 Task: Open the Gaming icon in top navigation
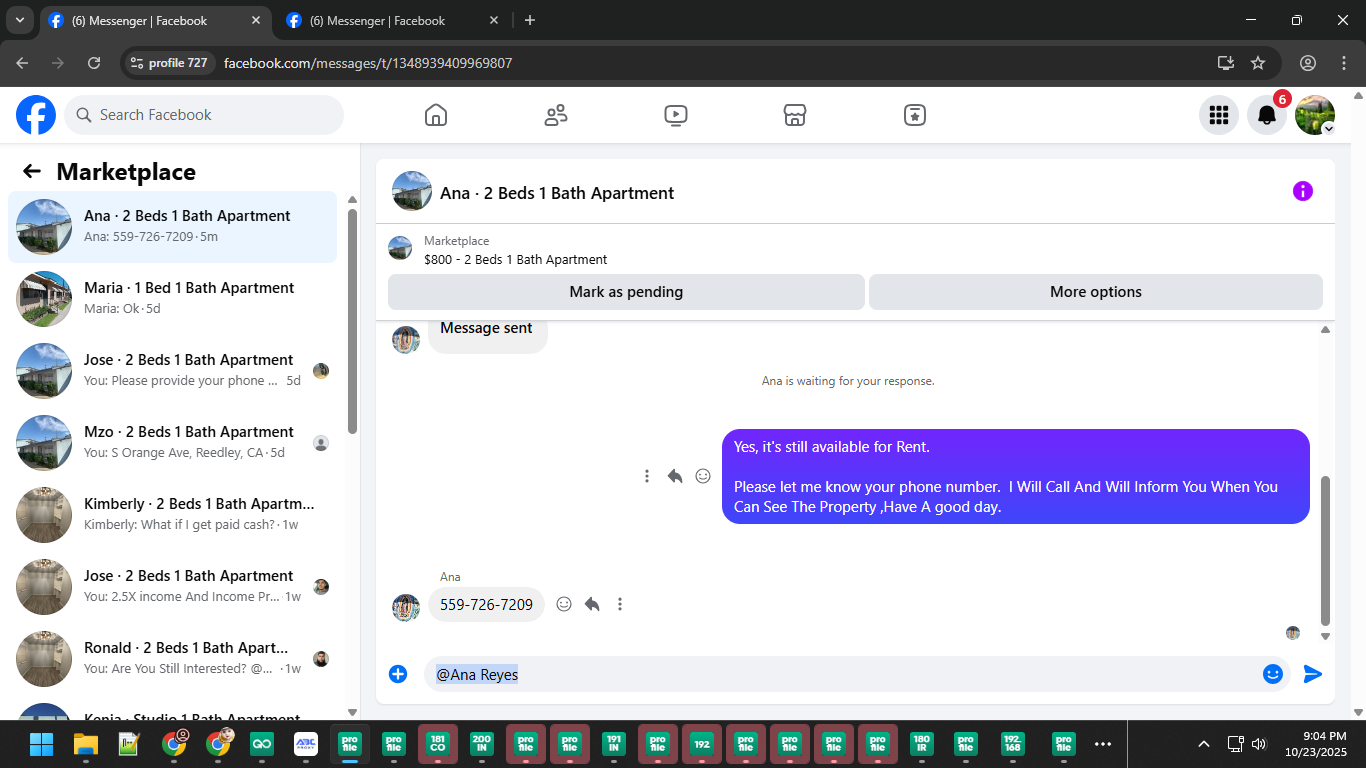pyautogui.click(x=915, y=115)
